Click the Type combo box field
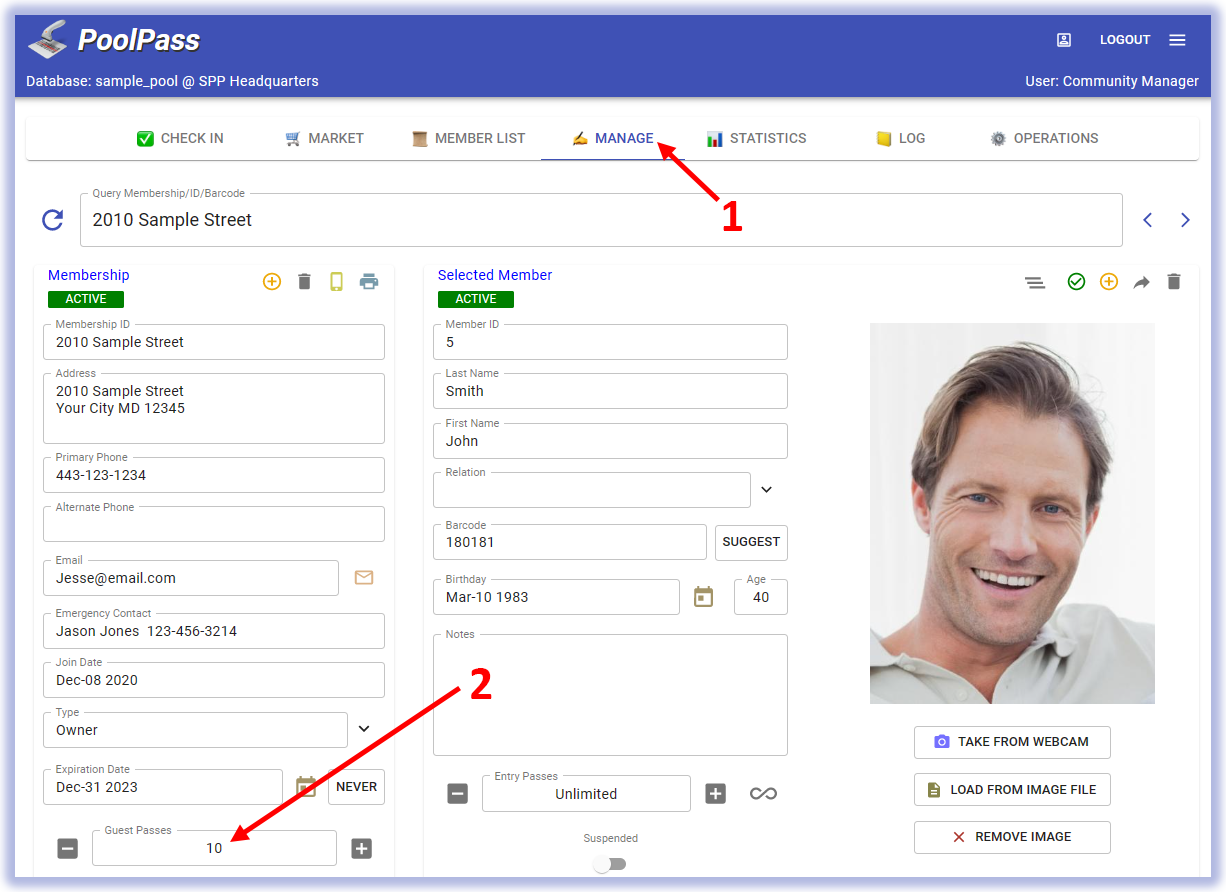This screenshot has height=892, width=1226. pyautogui.click(x=195, y=730)
